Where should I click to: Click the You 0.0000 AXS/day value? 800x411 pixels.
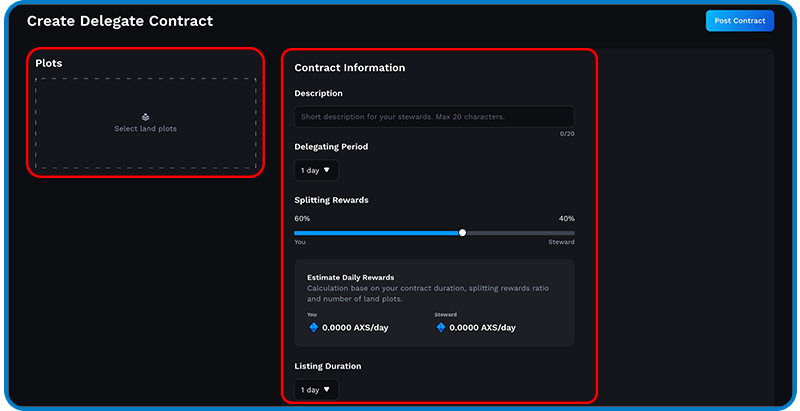pyautogui.click(x=355, y=328)
